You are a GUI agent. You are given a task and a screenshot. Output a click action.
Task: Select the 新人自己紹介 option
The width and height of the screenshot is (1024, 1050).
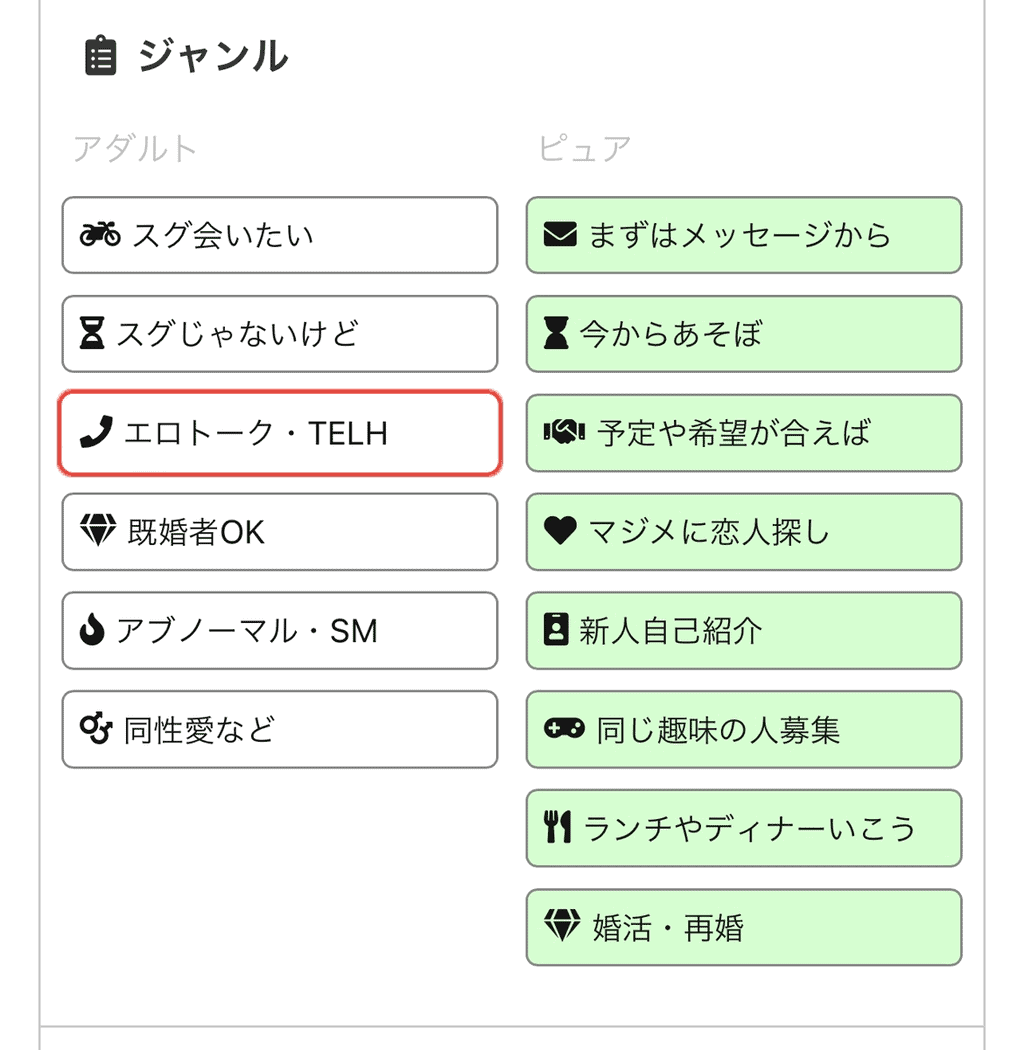pyautogui.click(x=744, y=630)
